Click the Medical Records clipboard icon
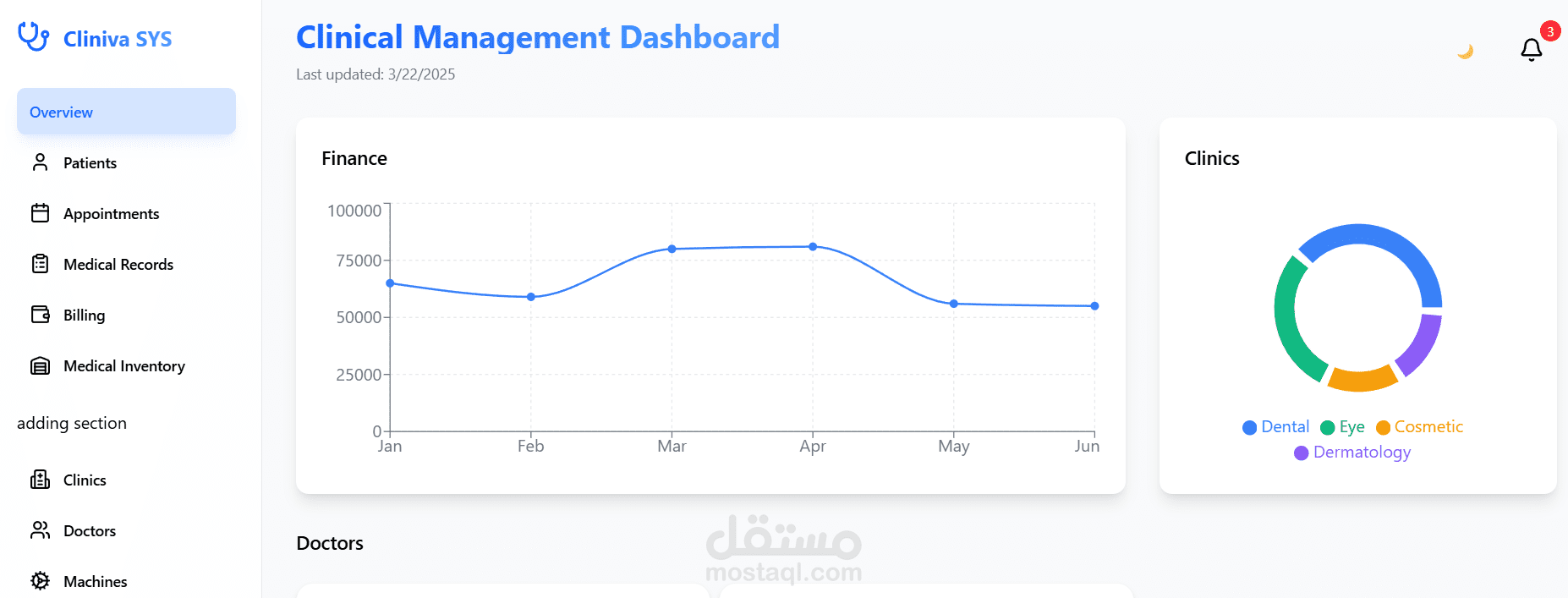The width and height of the screenshot is (1568, 598). point(40,264)
